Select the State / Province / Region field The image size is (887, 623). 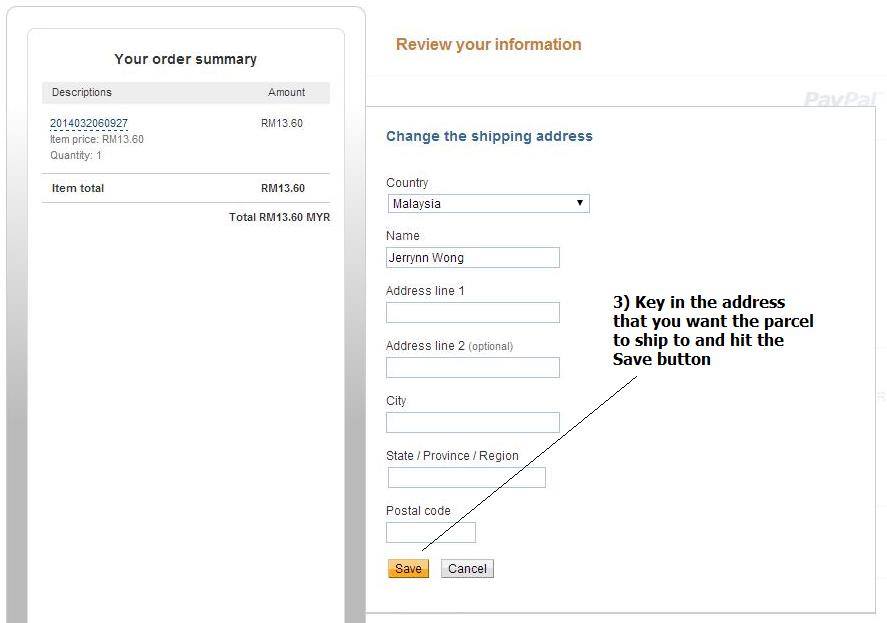click(x=467, y=478)
